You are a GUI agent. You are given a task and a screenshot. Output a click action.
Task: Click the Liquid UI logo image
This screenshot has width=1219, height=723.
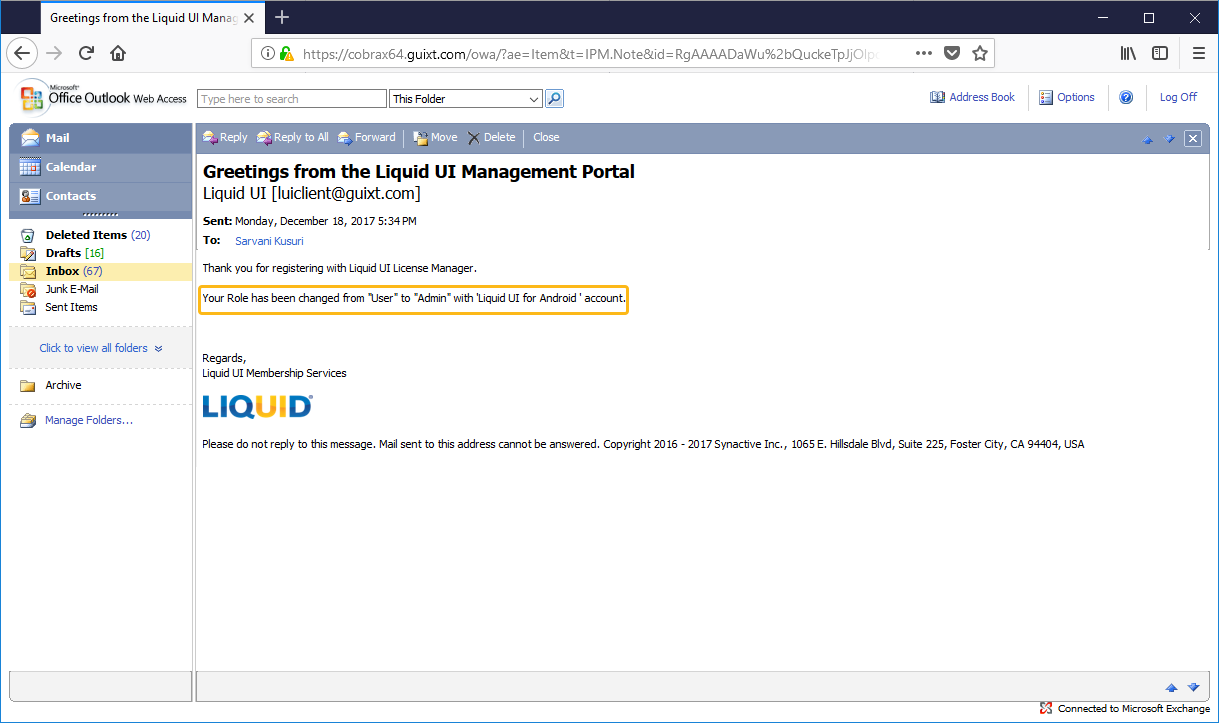tap(257, 406)
